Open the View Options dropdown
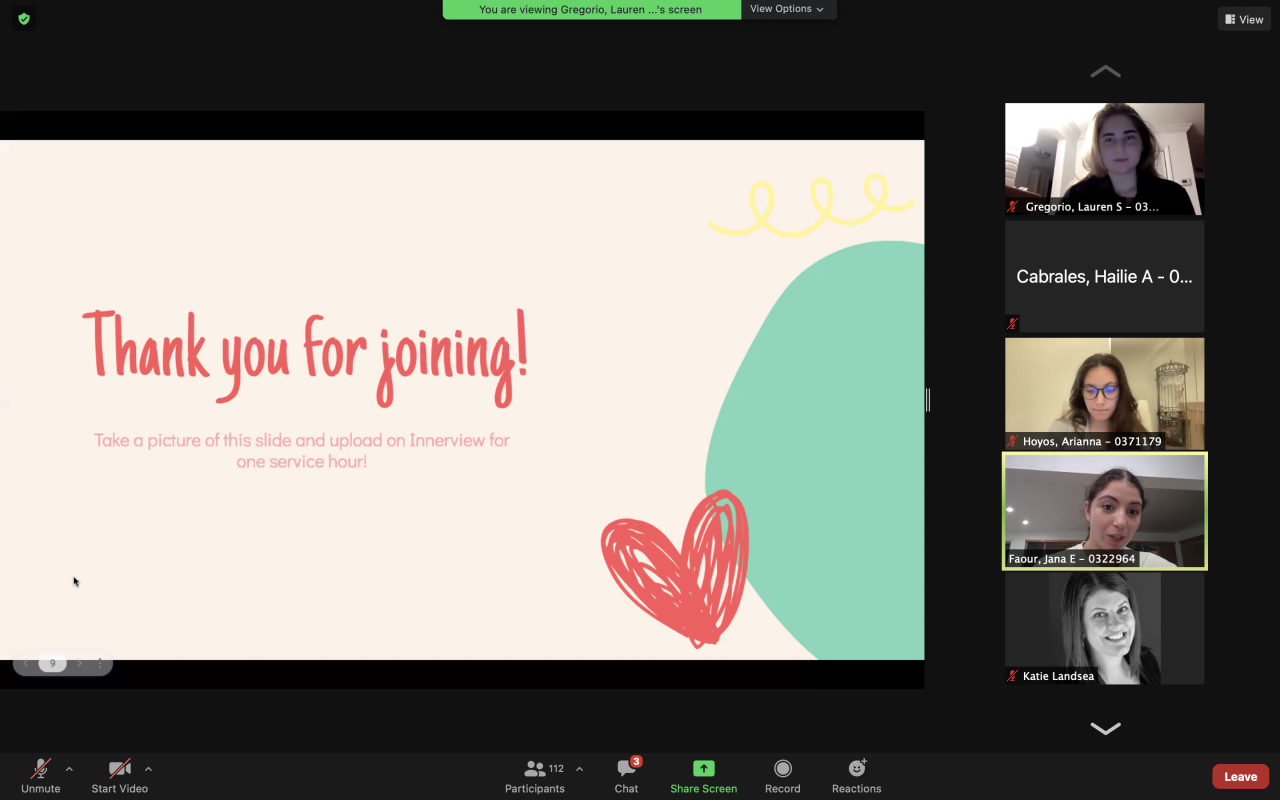Screen dimensions: 1280x800 pos(787,9)
